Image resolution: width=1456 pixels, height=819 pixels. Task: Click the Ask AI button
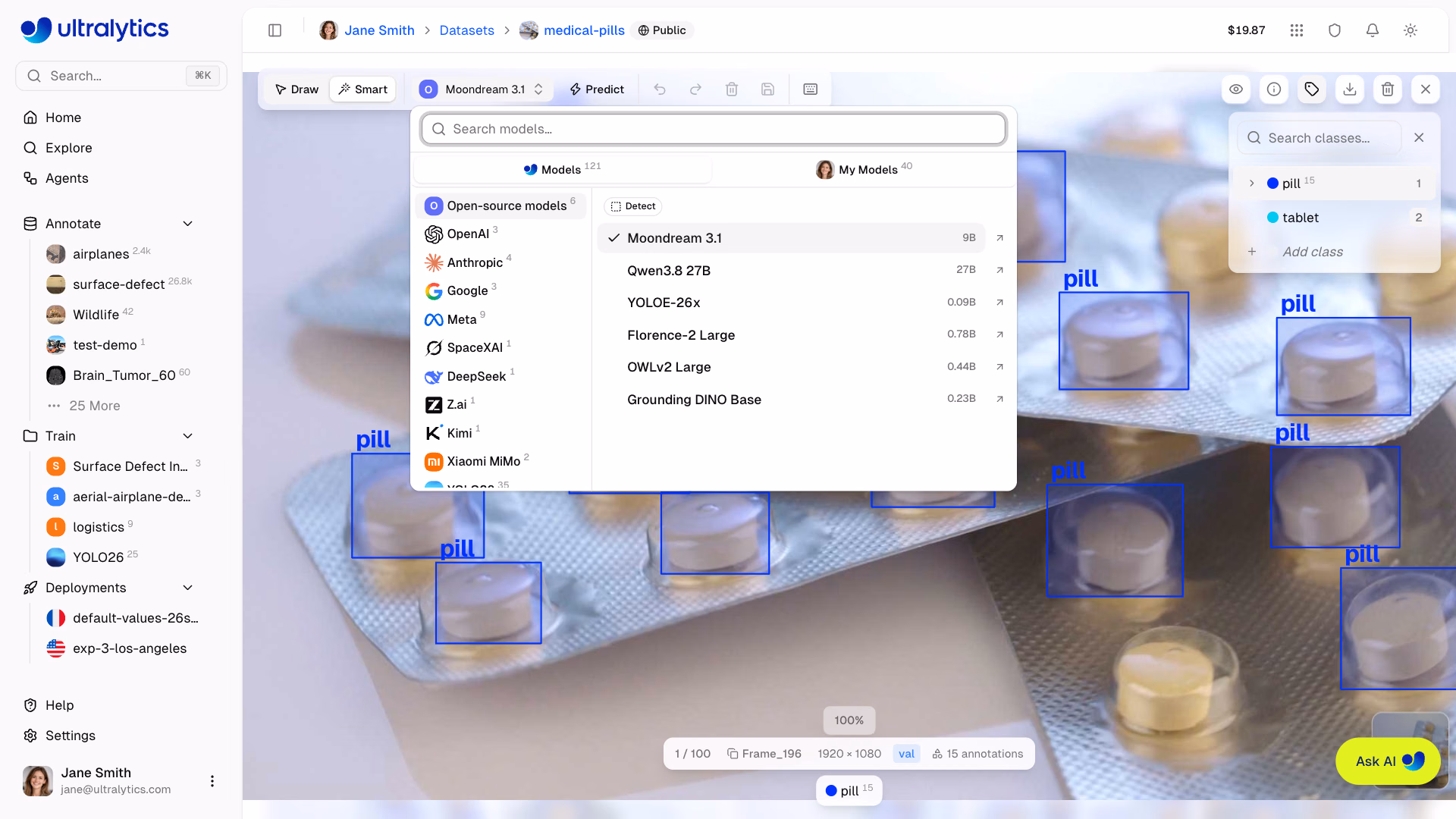[x=1388, y=761]
